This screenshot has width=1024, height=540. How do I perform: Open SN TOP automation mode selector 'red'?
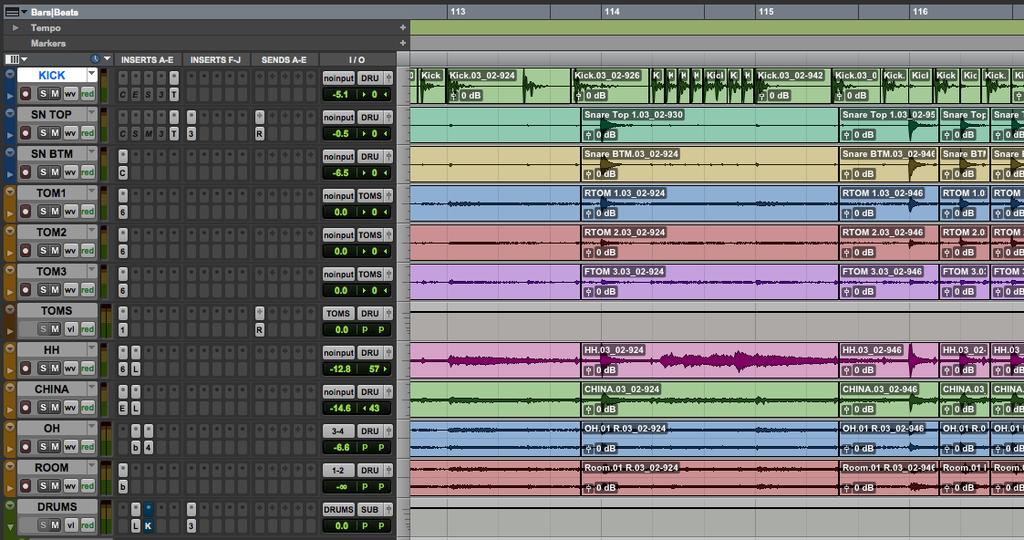click(x=88, y=133)
